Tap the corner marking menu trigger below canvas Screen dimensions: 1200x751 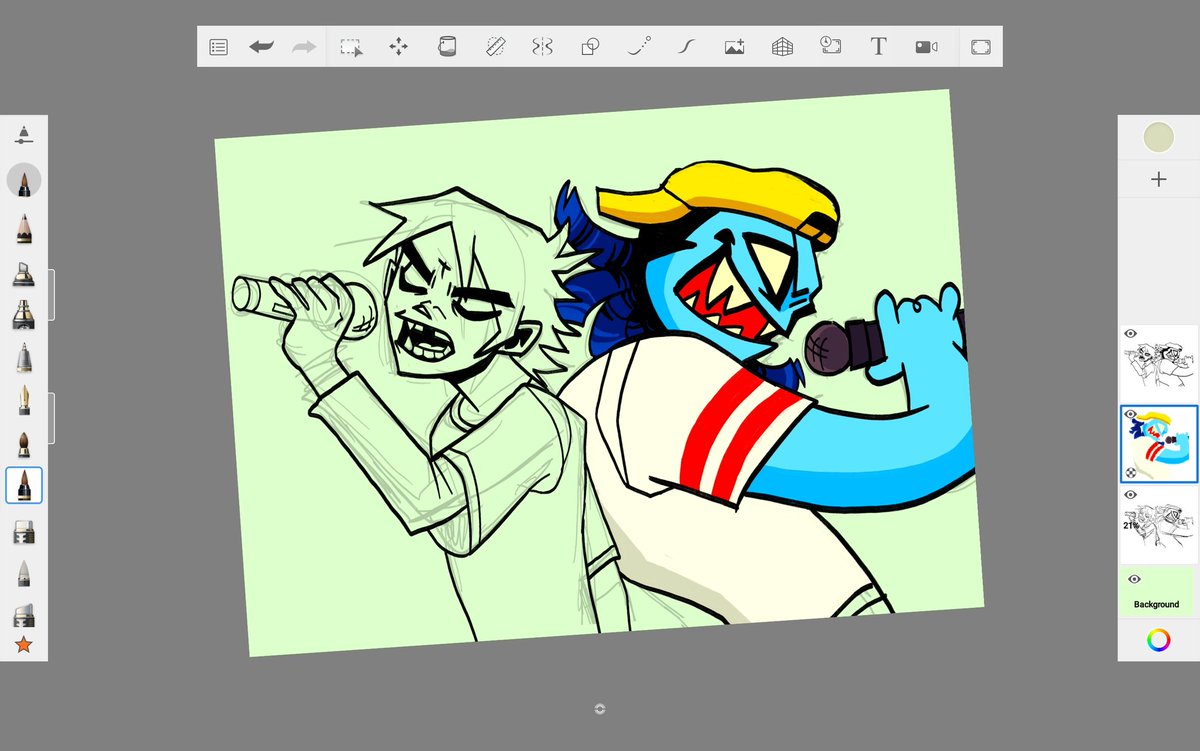[600, 709]
